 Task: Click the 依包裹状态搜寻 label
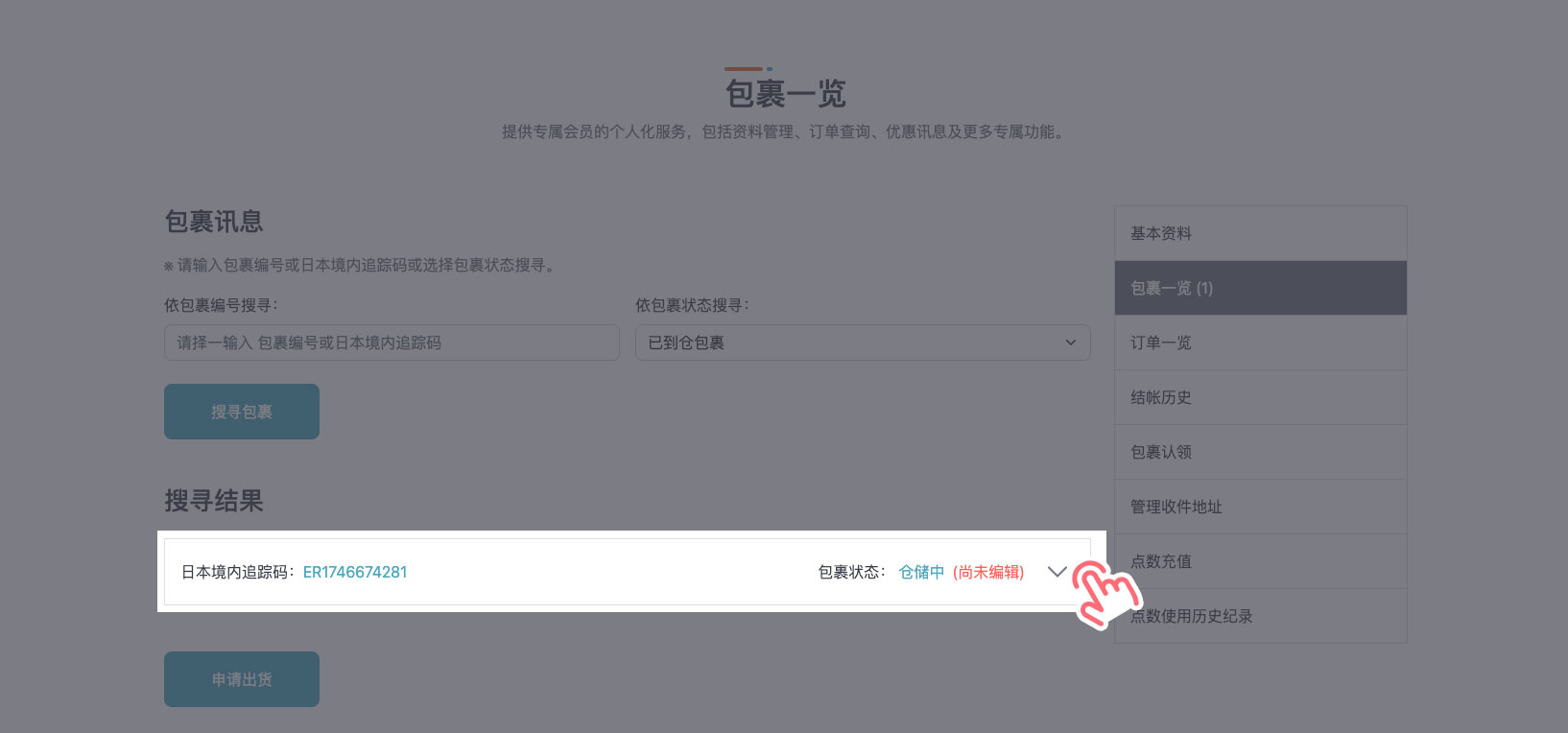(692, 305)
